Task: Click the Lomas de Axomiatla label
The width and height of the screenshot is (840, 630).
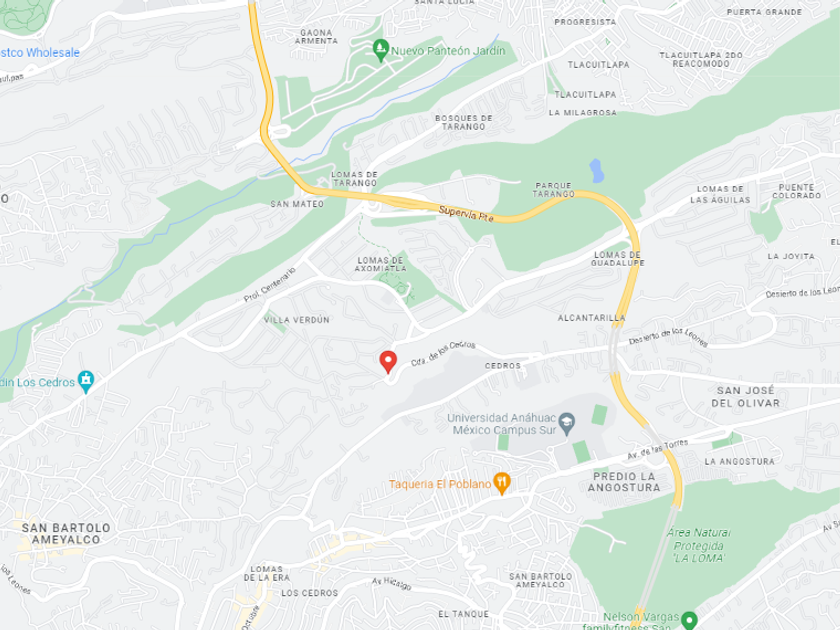Action: [380, 264]
